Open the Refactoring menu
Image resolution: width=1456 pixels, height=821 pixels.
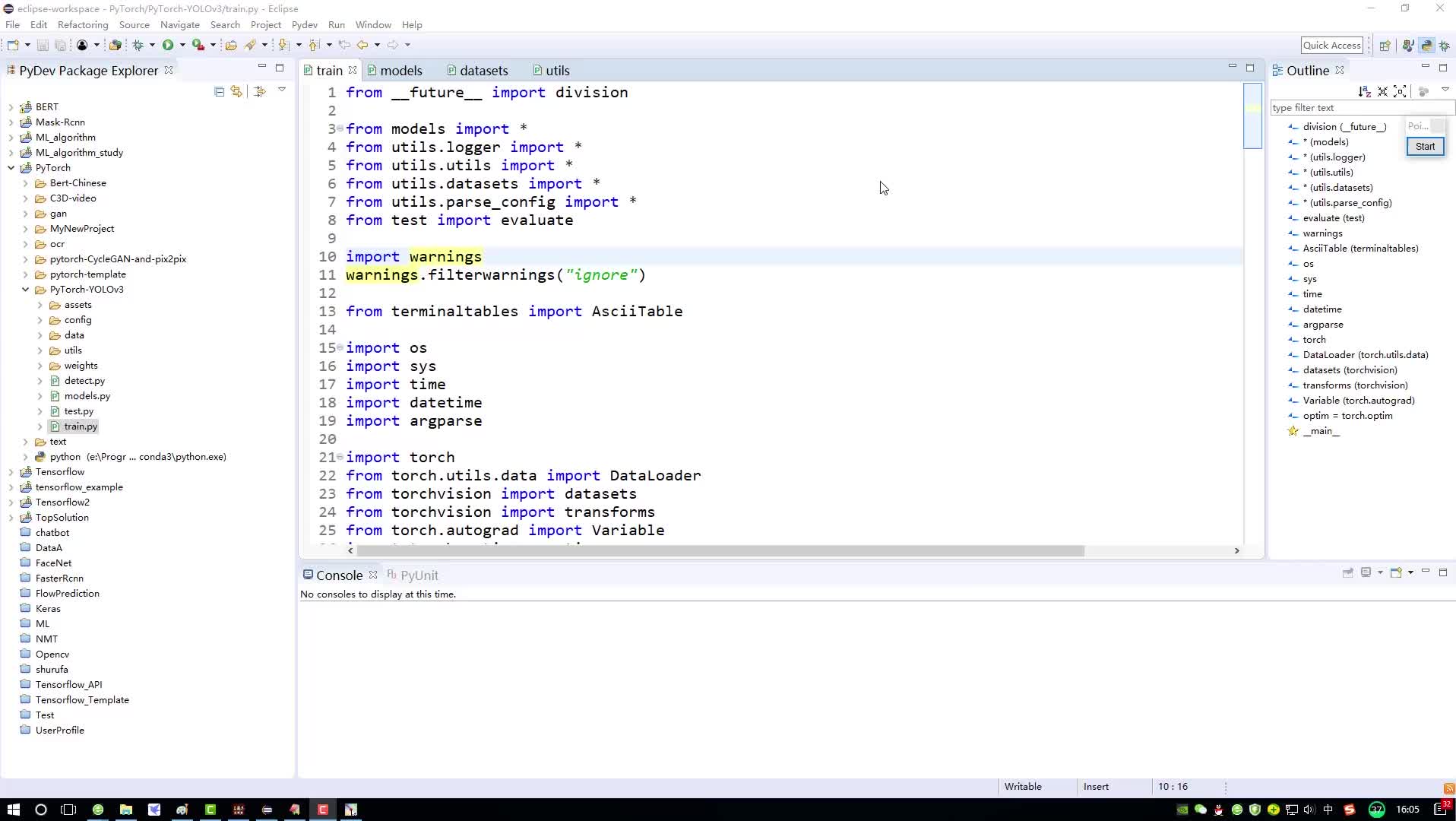(x=83, y=25)
